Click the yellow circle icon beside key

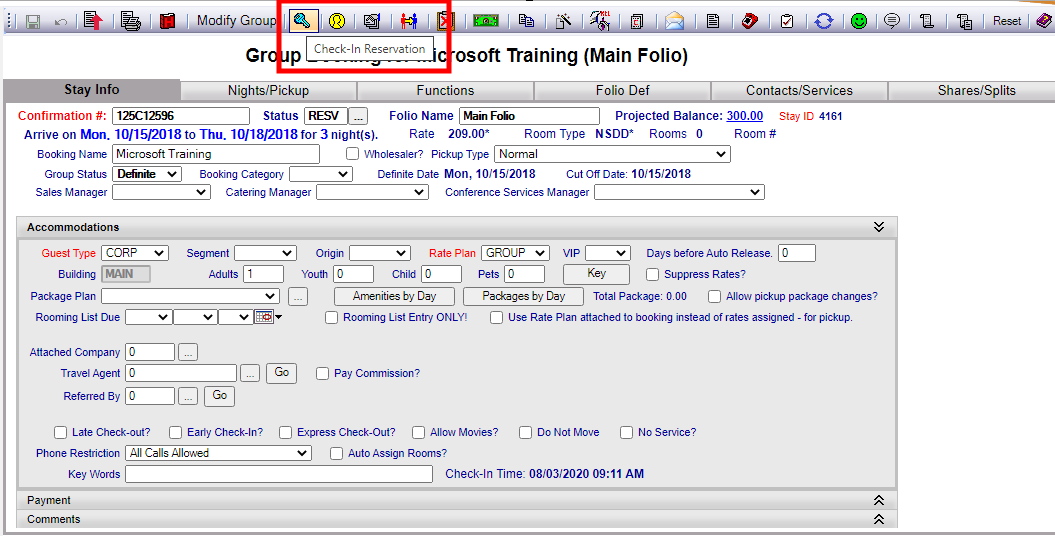(337, 20)
